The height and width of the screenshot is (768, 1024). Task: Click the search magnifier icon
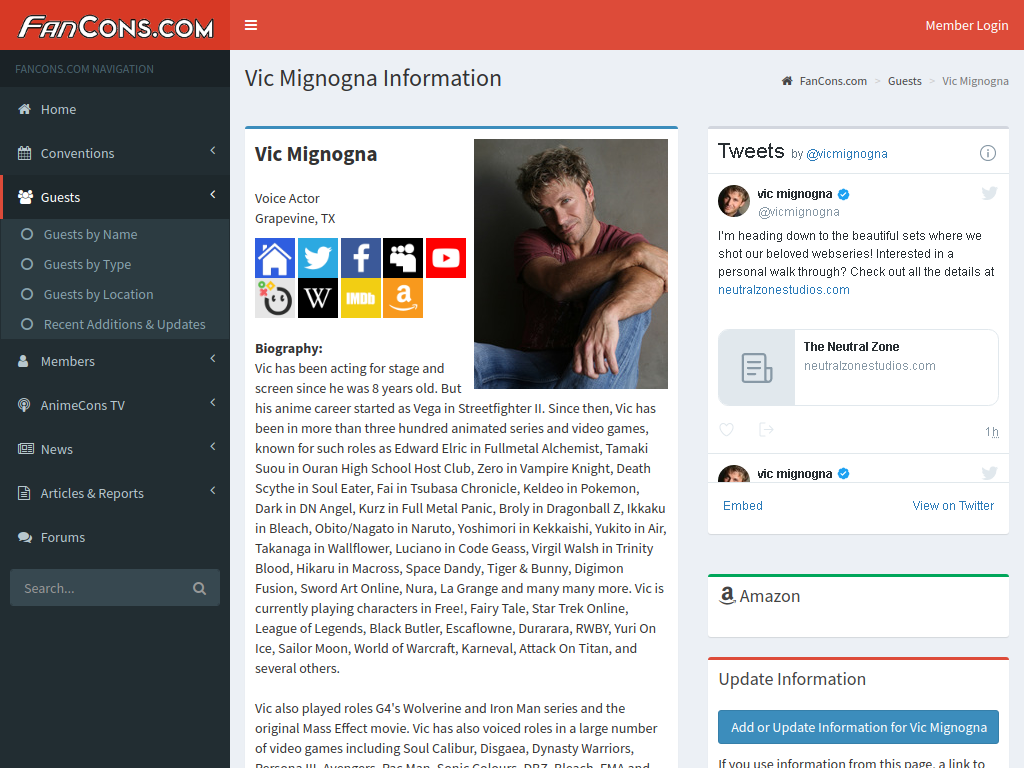coord(199,588)
